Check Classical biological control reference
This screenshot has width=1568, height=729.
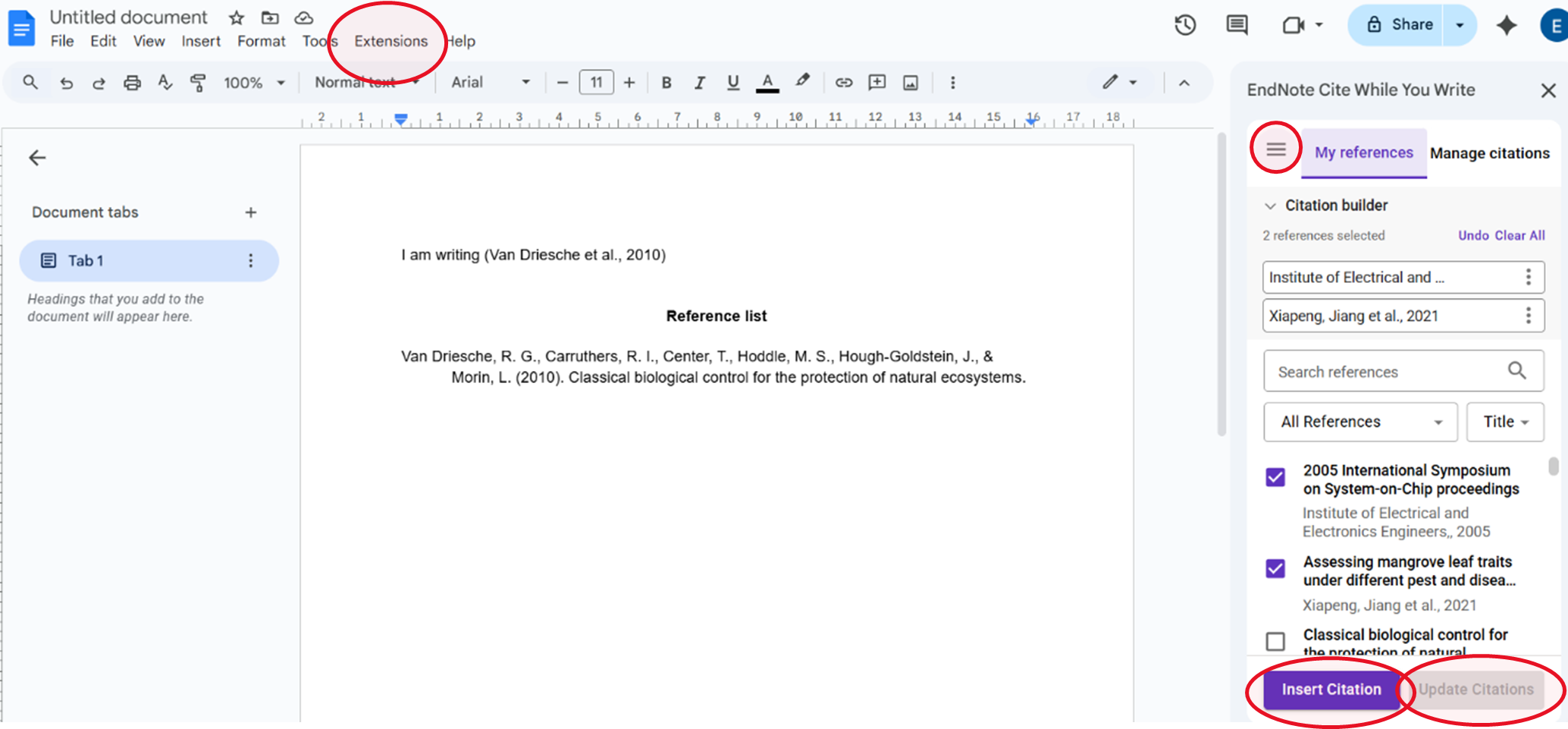(1275, 641)
